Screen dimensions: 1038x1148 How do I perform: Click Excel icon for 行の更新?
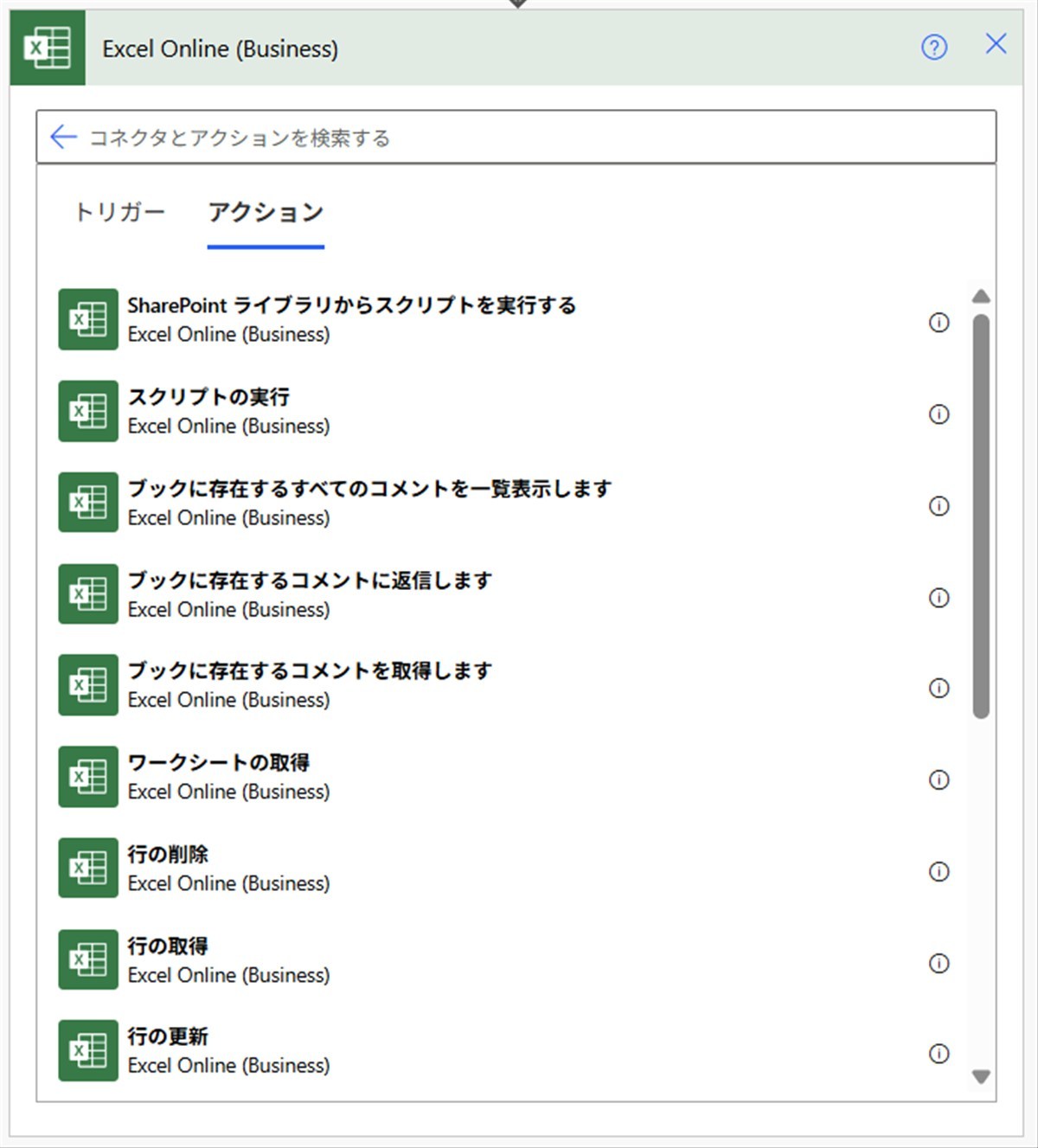(88, 1051)
